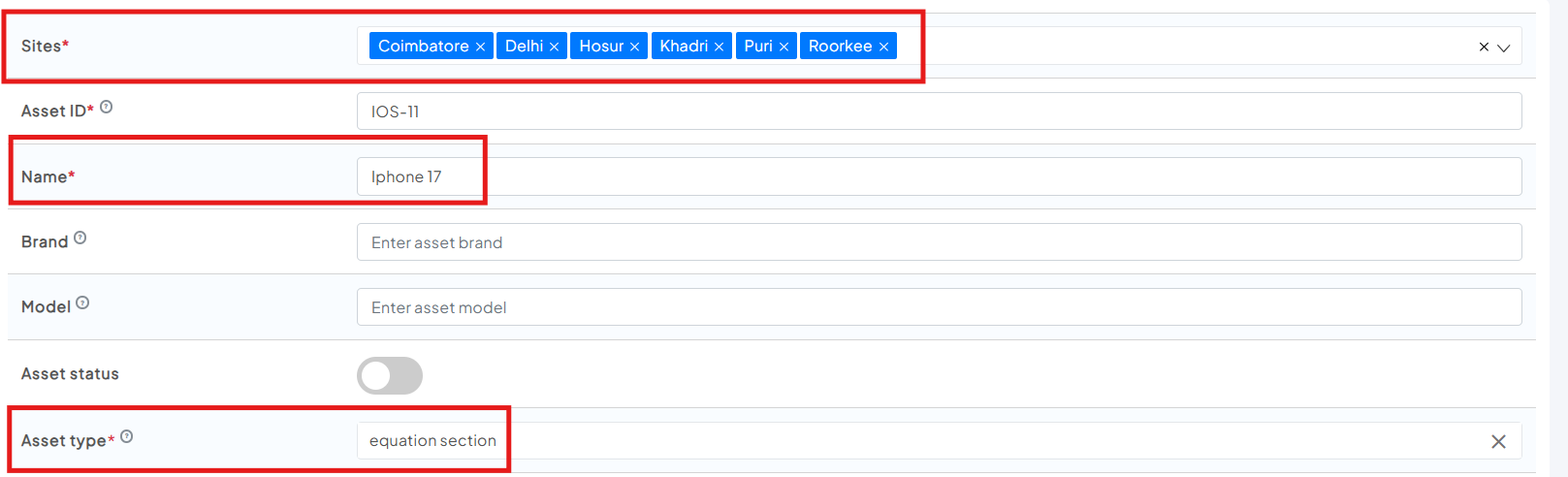Clear the Asset type selection

pos(1498,441)
